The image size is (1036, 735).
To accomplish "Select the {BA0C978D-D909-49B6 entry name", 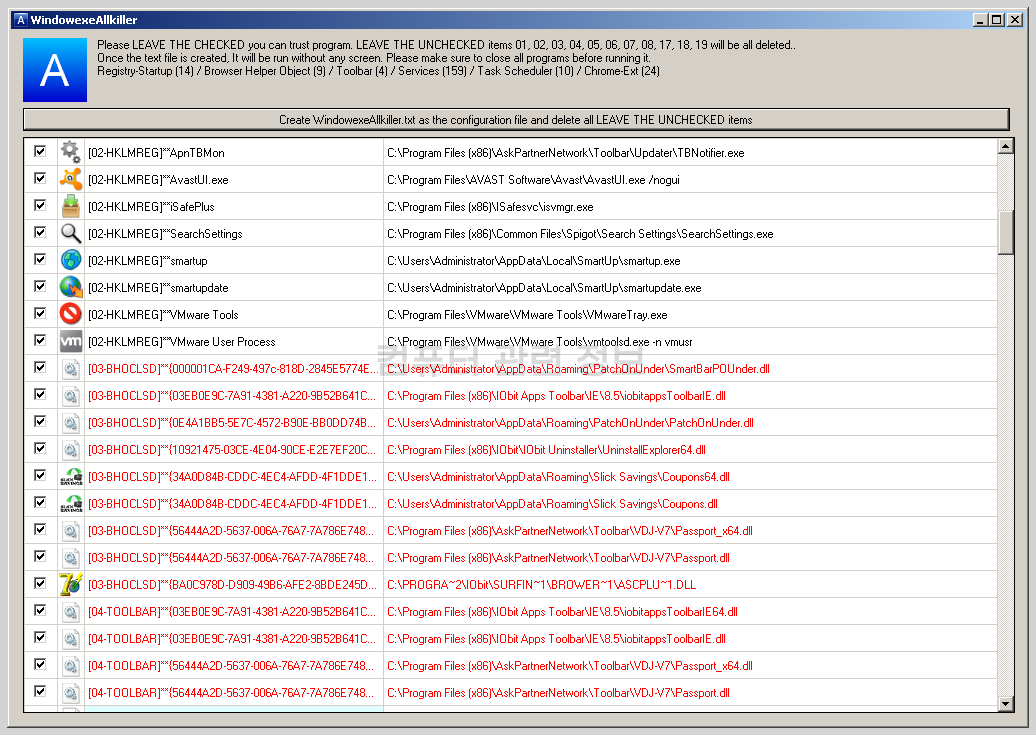I will tap(232, 585).
